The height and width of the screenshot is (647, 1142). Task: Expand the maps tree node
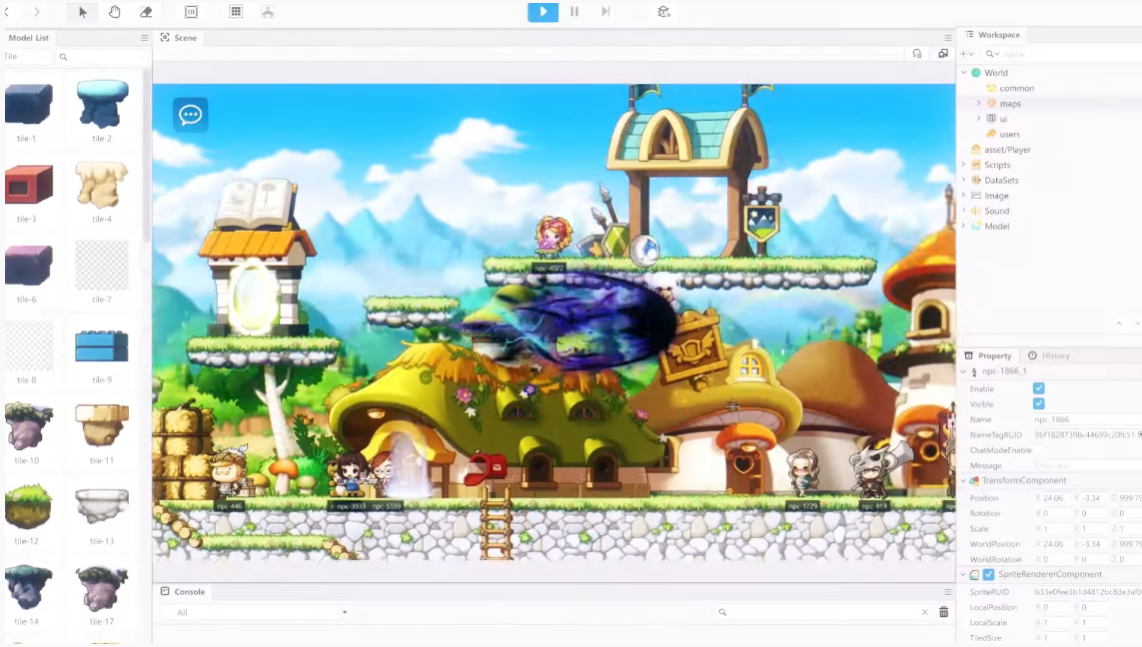click(978, 103)
